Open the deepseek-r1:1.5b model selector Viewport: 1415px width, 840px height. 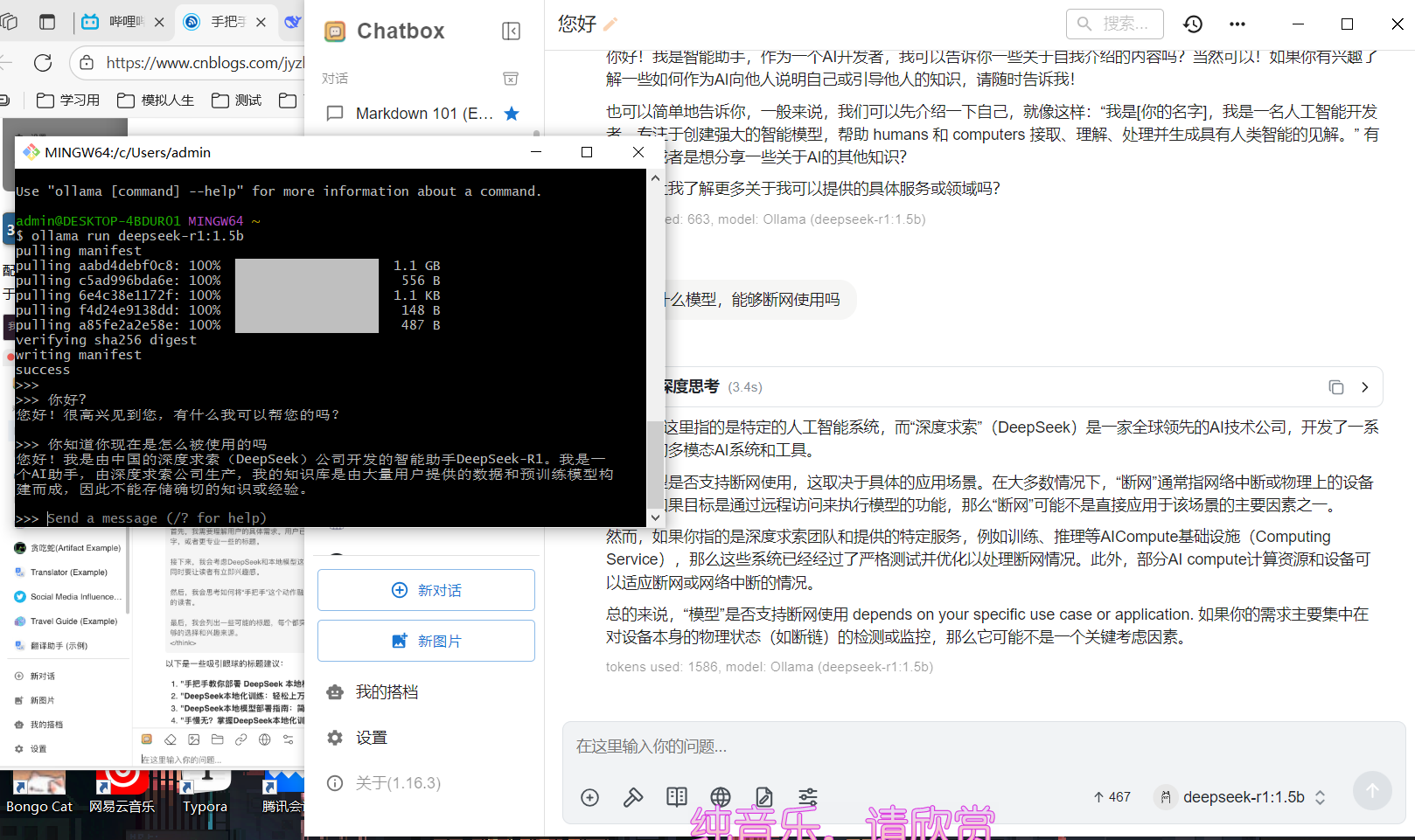click(1242, 797)
